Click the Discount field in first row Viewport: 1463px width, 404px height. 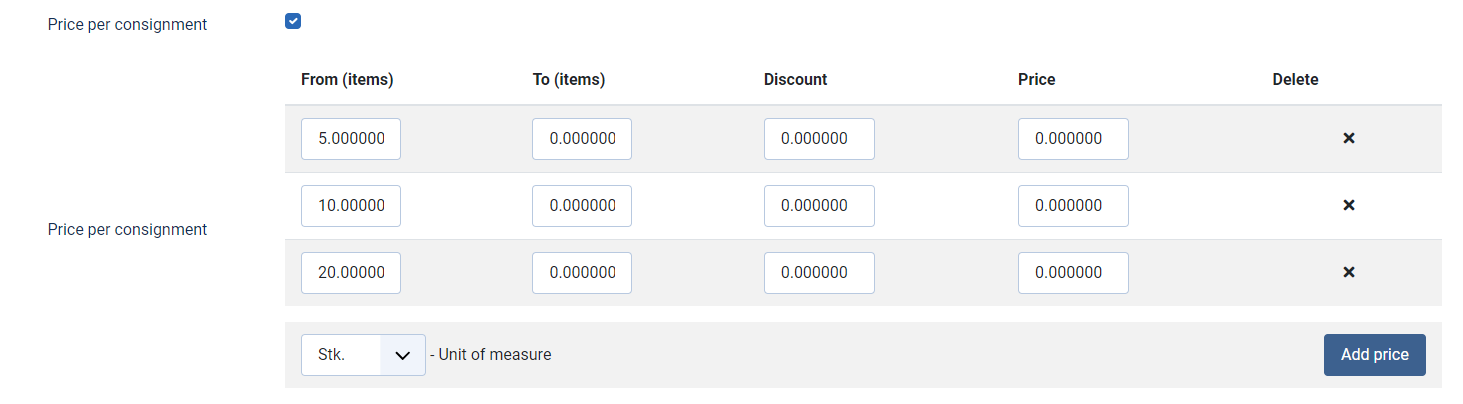pyautogui.click(x=819, y=139)
